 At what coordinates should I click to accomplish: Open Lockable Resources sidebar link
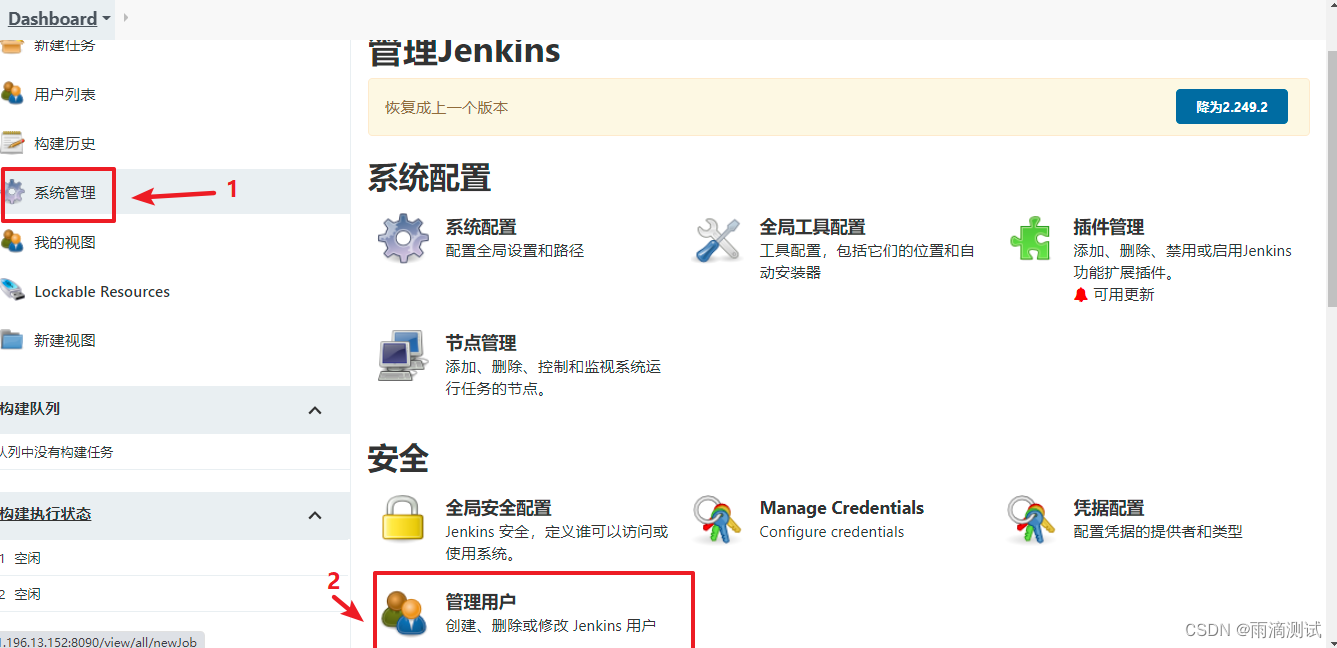[102, 292]
